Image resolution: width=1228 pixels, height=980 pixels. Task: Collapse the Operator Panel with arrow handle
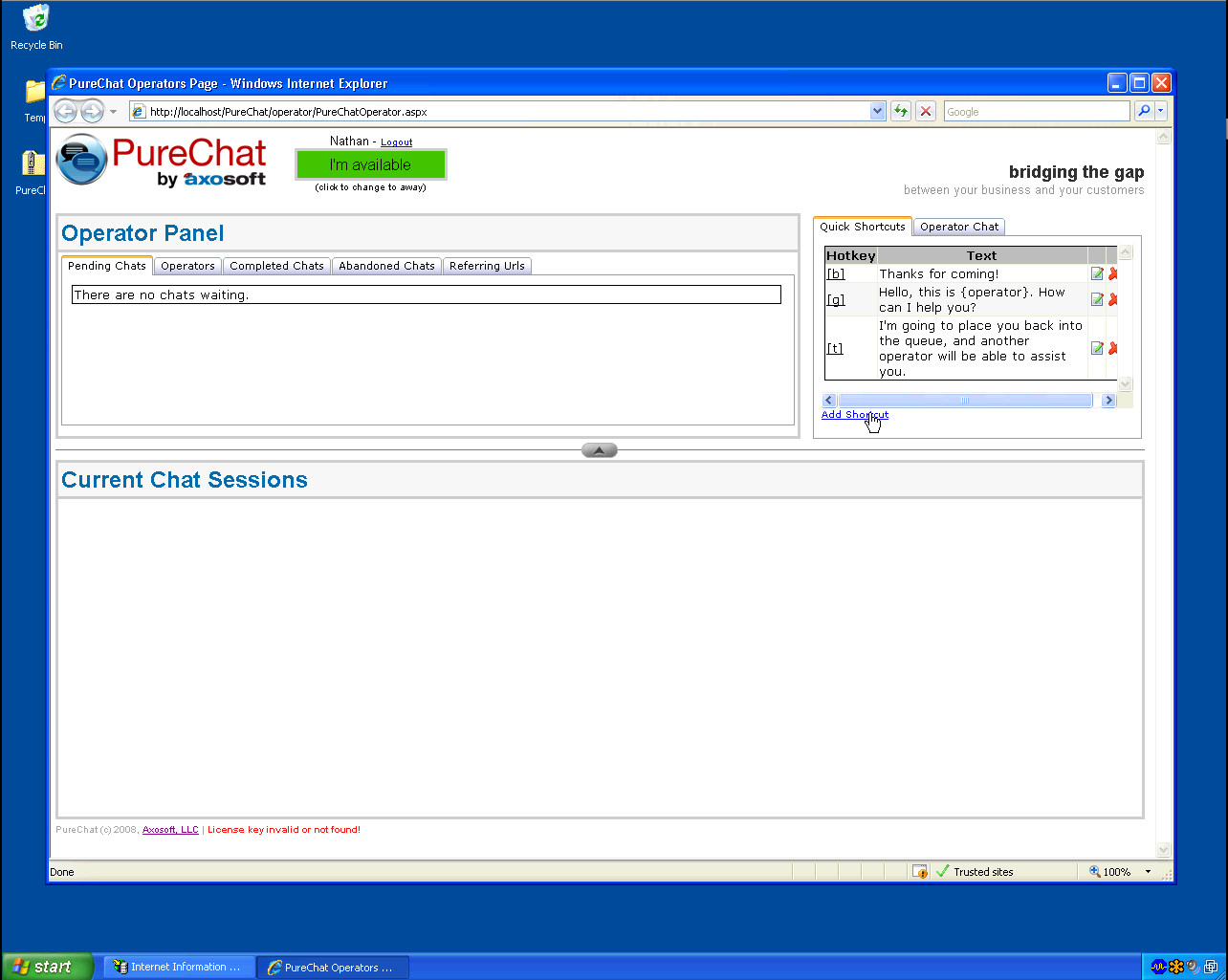click(600, 450)
